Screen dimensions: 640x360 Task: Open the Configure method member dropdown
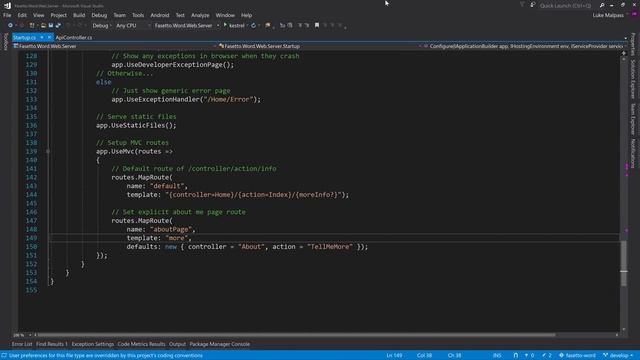tap(524, 46)
